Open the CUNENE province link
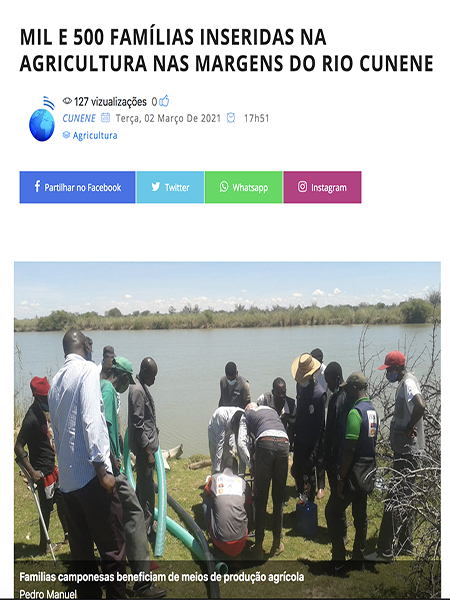The height and width of the screenshot is (600, 450). pos(79,118)
